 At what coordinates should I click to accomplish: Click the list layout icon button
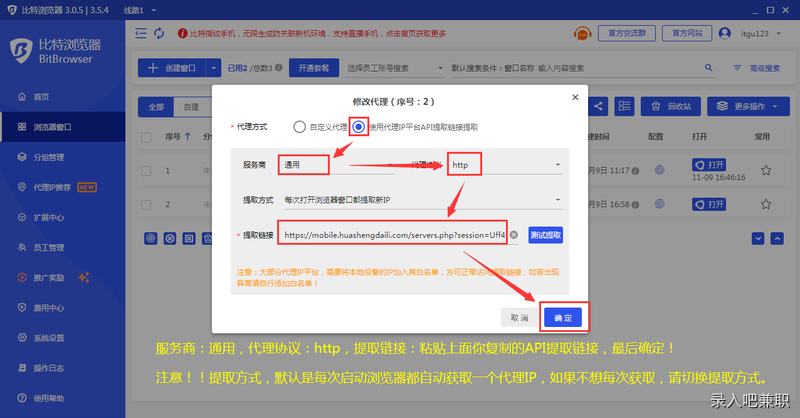point(624,106)
